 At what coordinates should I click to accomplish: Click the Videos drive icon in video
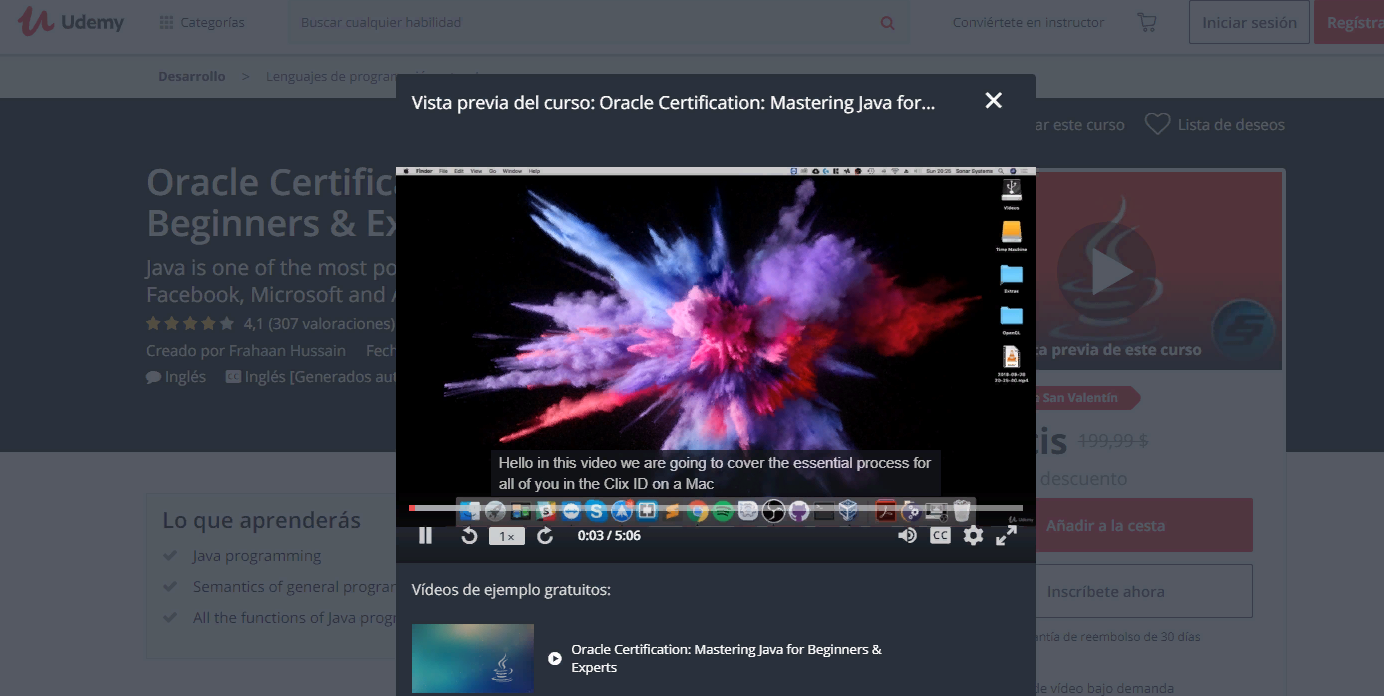1011,190
